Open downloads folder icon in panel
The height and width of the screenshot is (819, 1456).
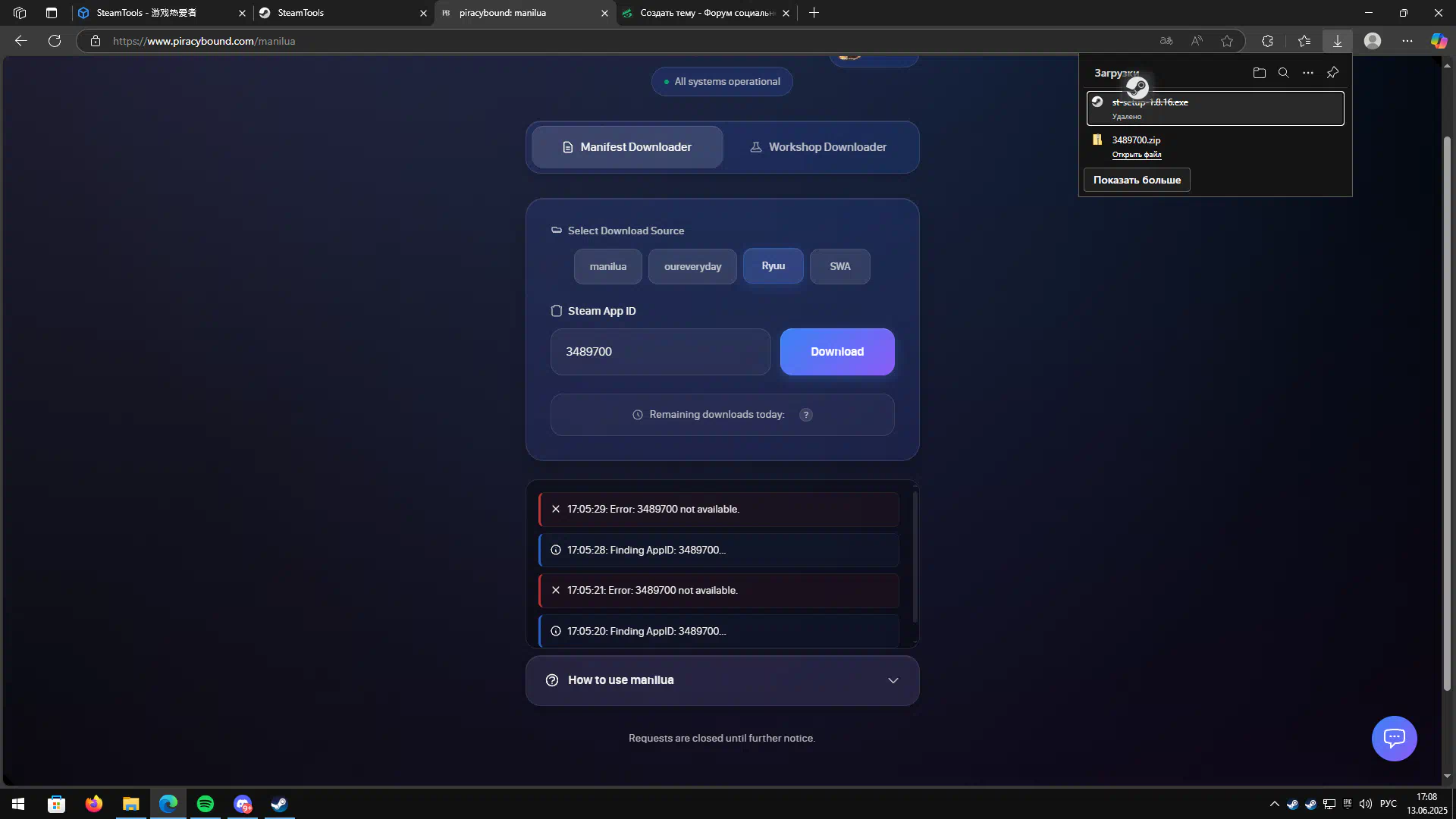click(1260, 73)
